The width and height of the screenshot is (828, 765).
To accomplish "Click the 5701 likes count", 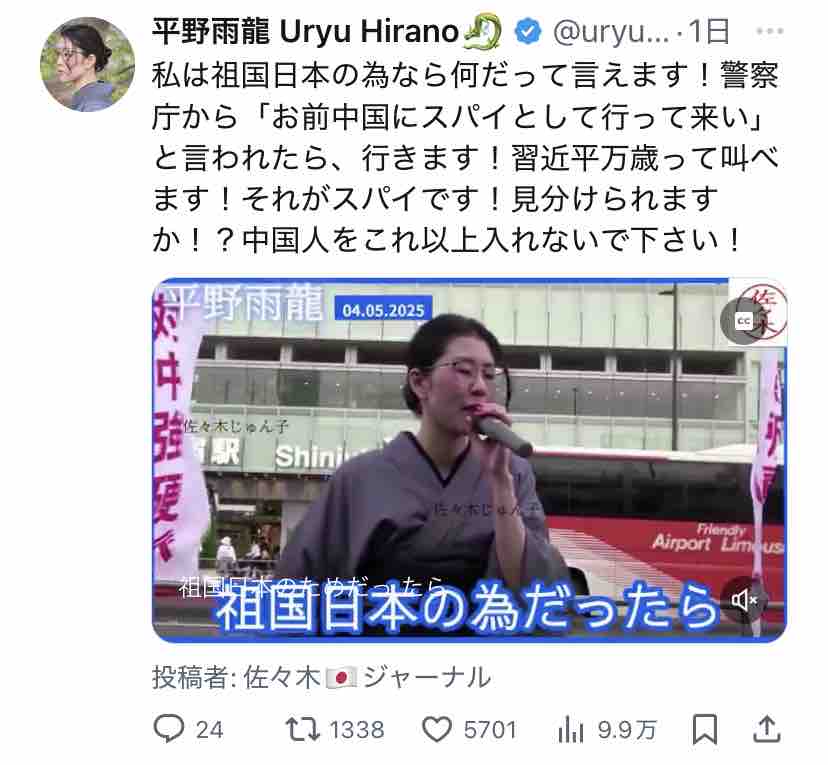I will coord(490,730).
